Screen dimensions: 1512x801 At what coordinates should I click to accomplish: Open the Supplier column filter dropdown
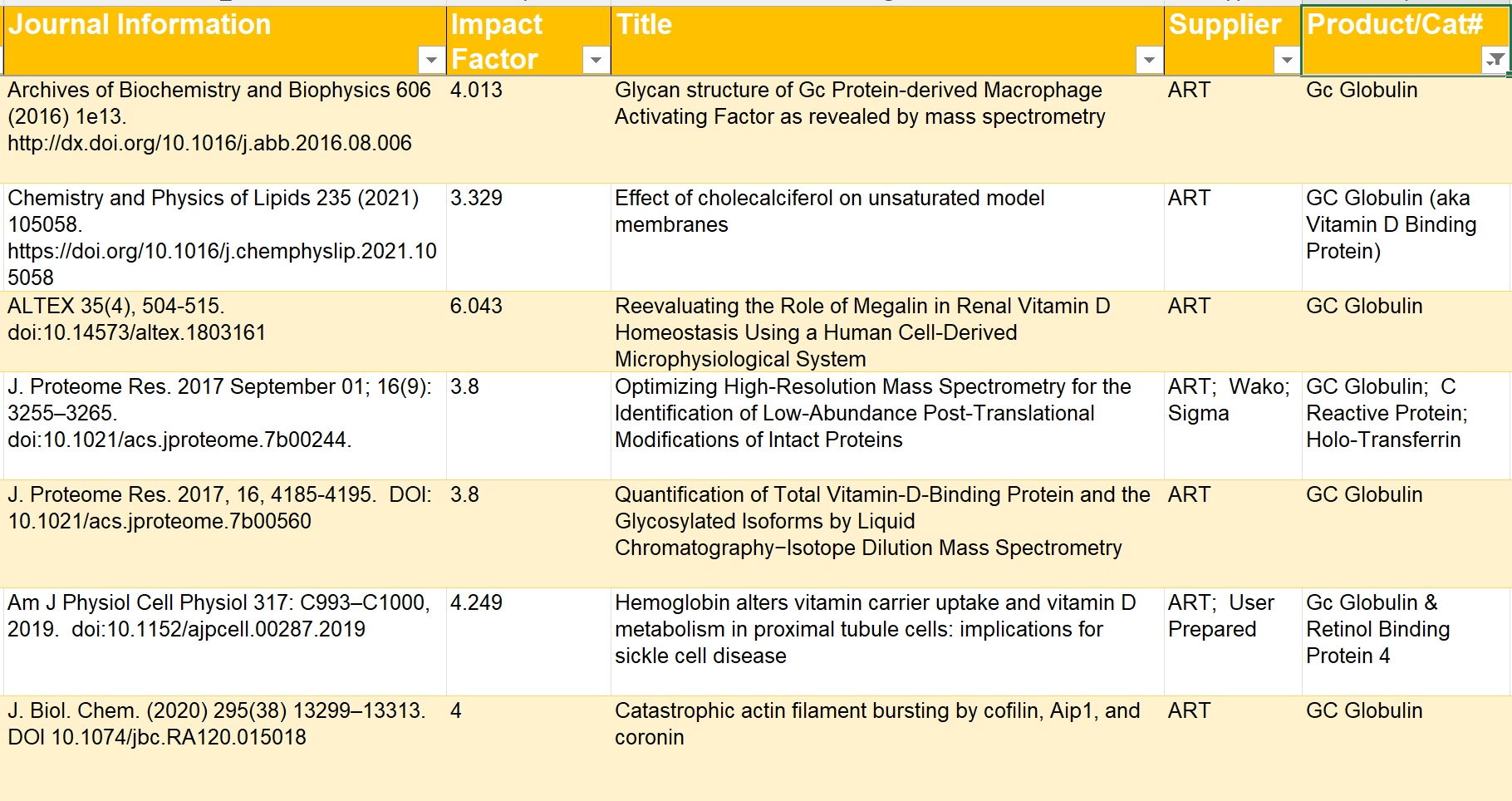coord(1286,60)
